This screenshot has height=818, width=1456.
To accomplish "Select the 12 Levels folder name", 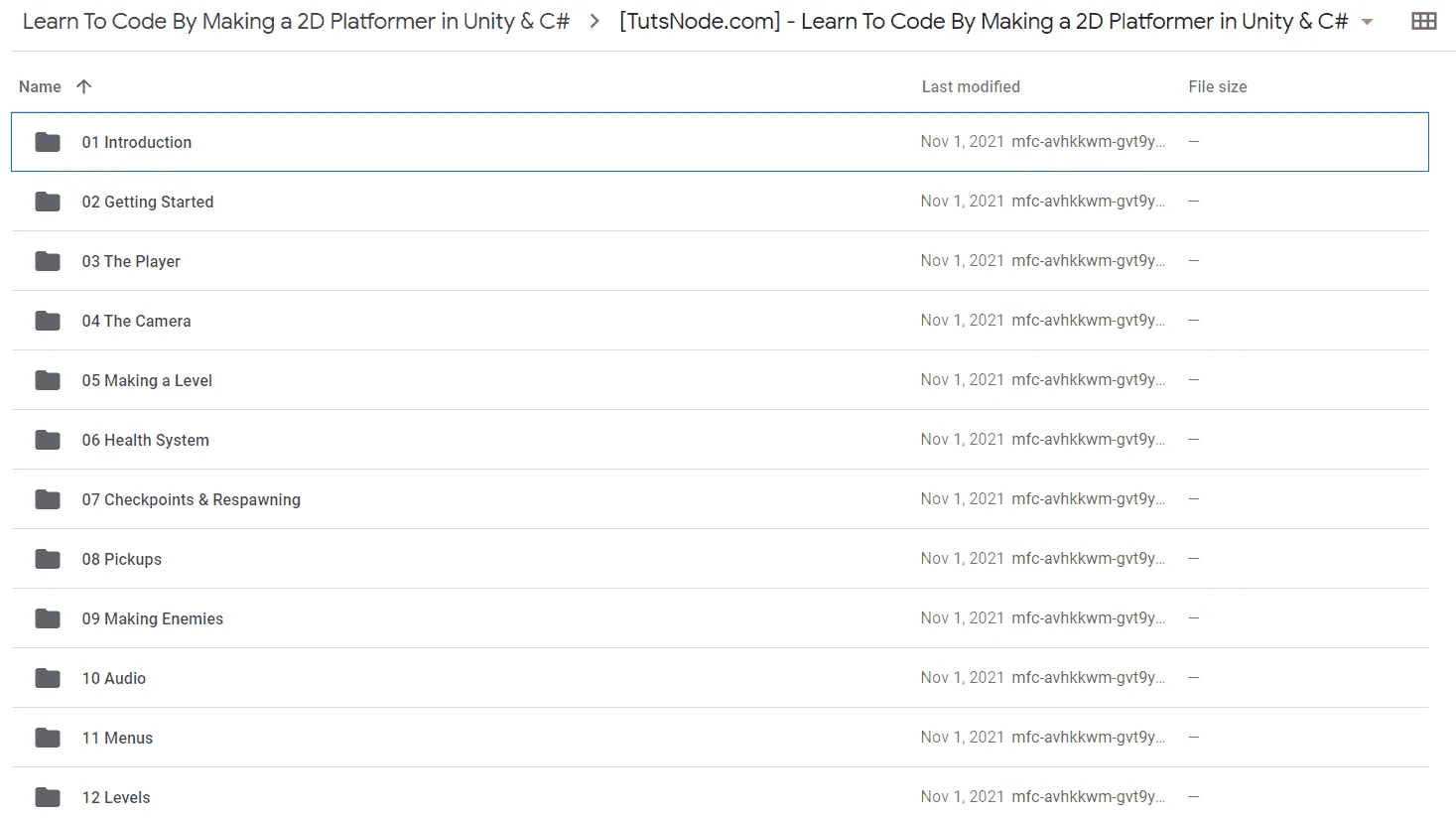I will (x=116, y=797).
